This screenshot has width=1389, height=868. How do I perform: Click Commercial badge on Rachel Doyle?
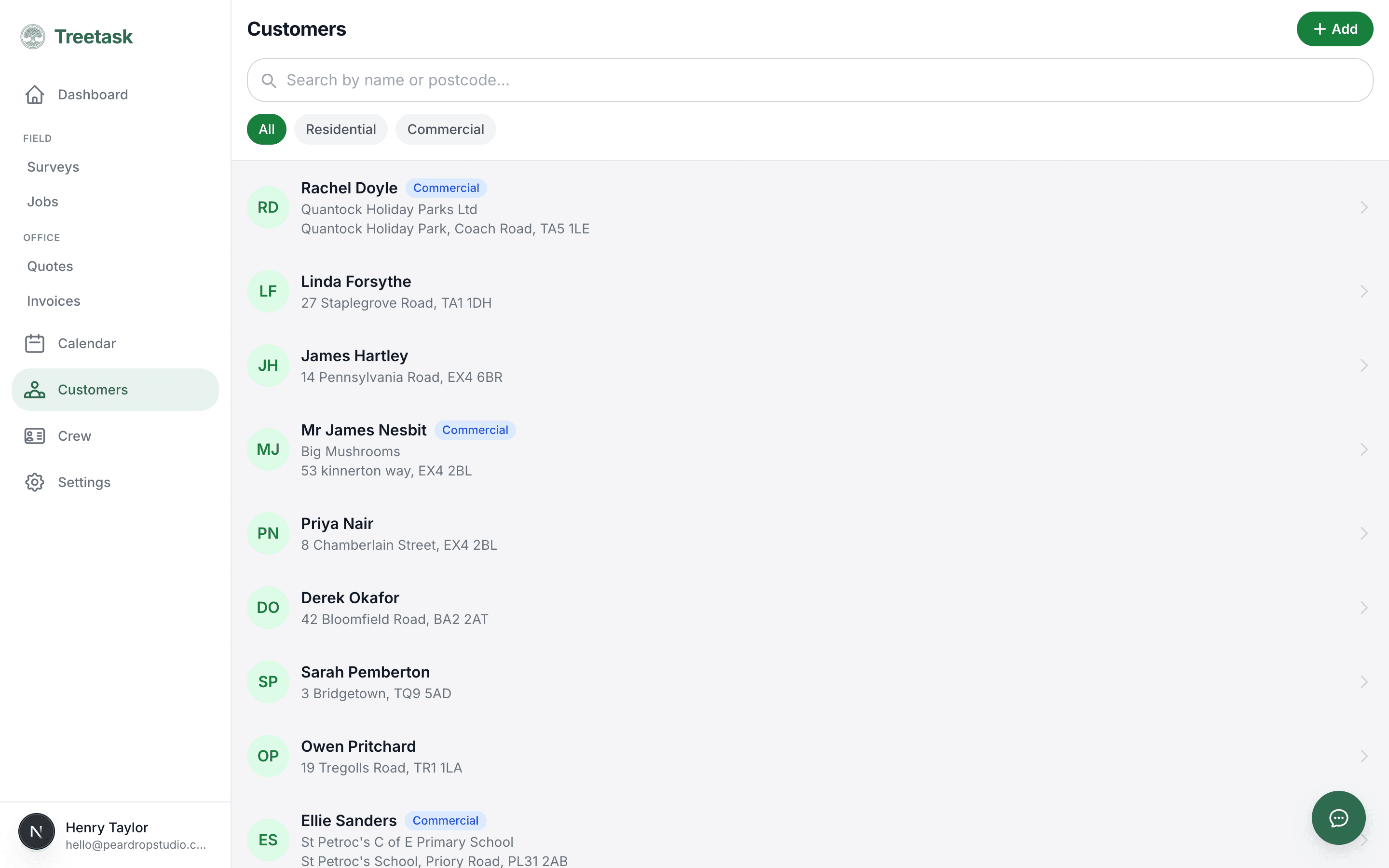point(446,188)
